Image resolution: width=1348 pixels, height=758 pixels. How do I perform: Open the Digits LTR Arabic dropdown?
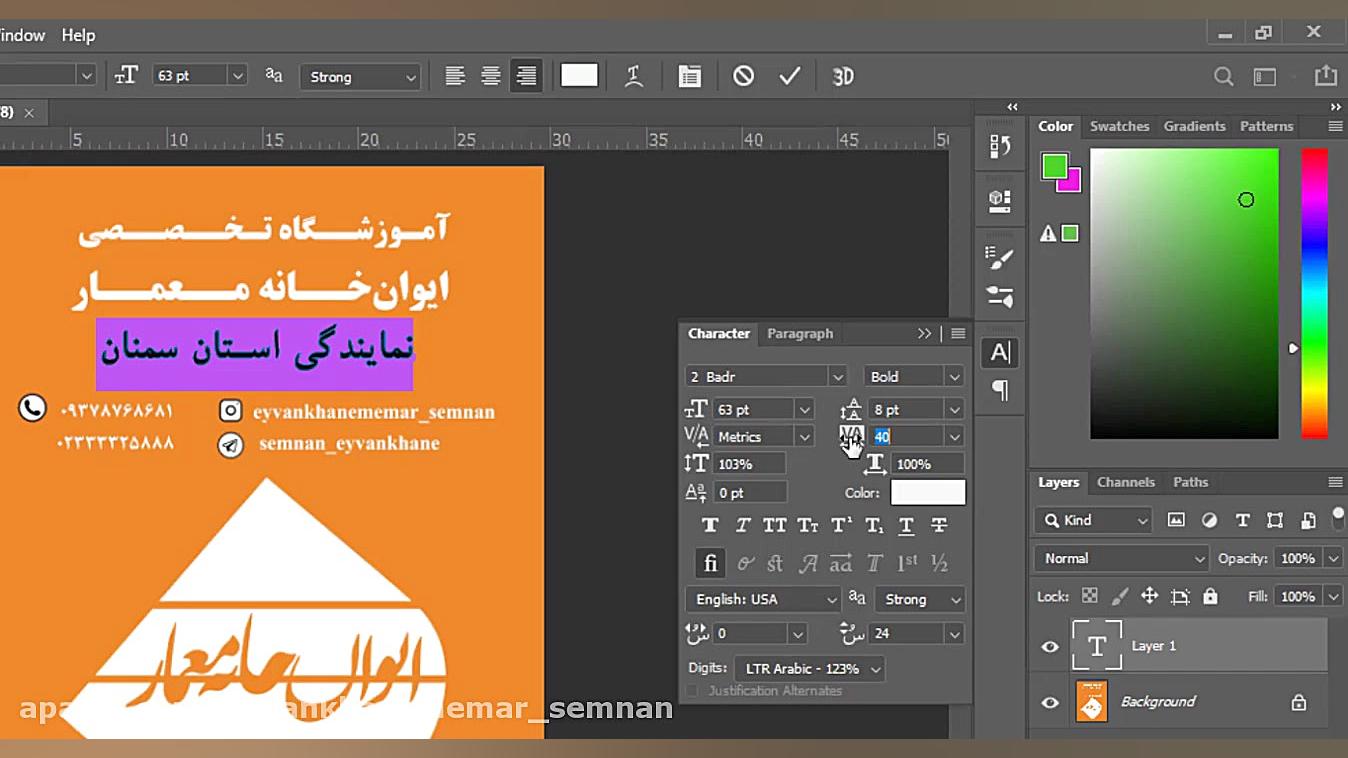click(x=808, y=668)
